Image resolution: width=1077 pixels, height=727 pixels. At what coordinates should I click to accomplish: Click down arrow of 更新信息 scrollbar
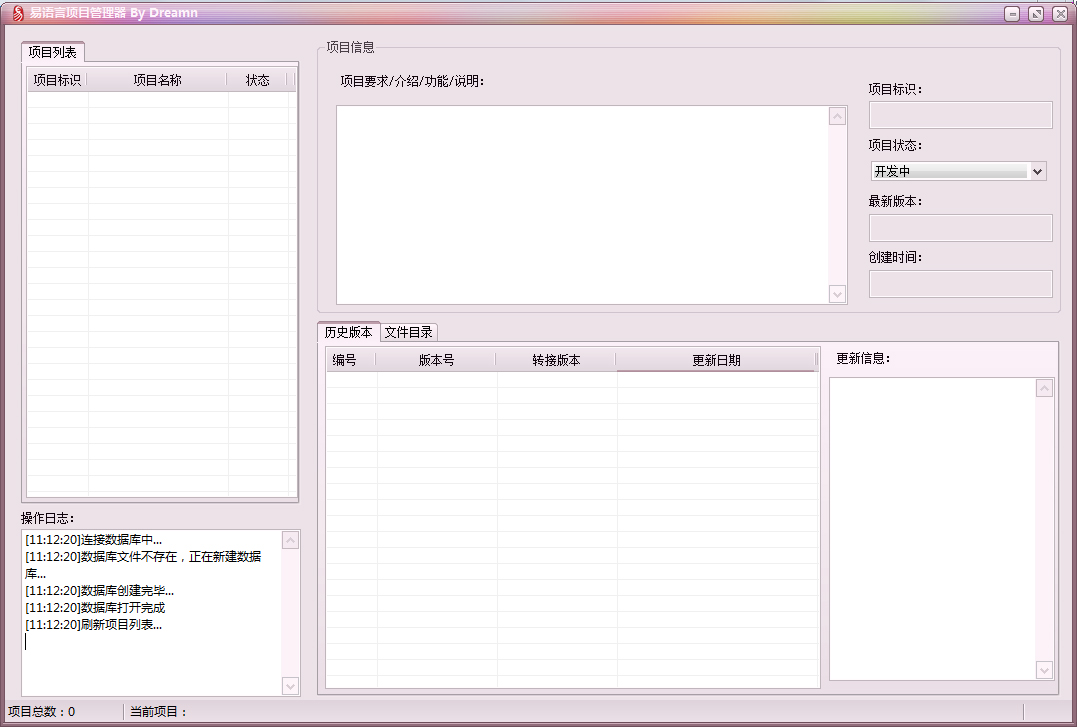[1044, 670]
